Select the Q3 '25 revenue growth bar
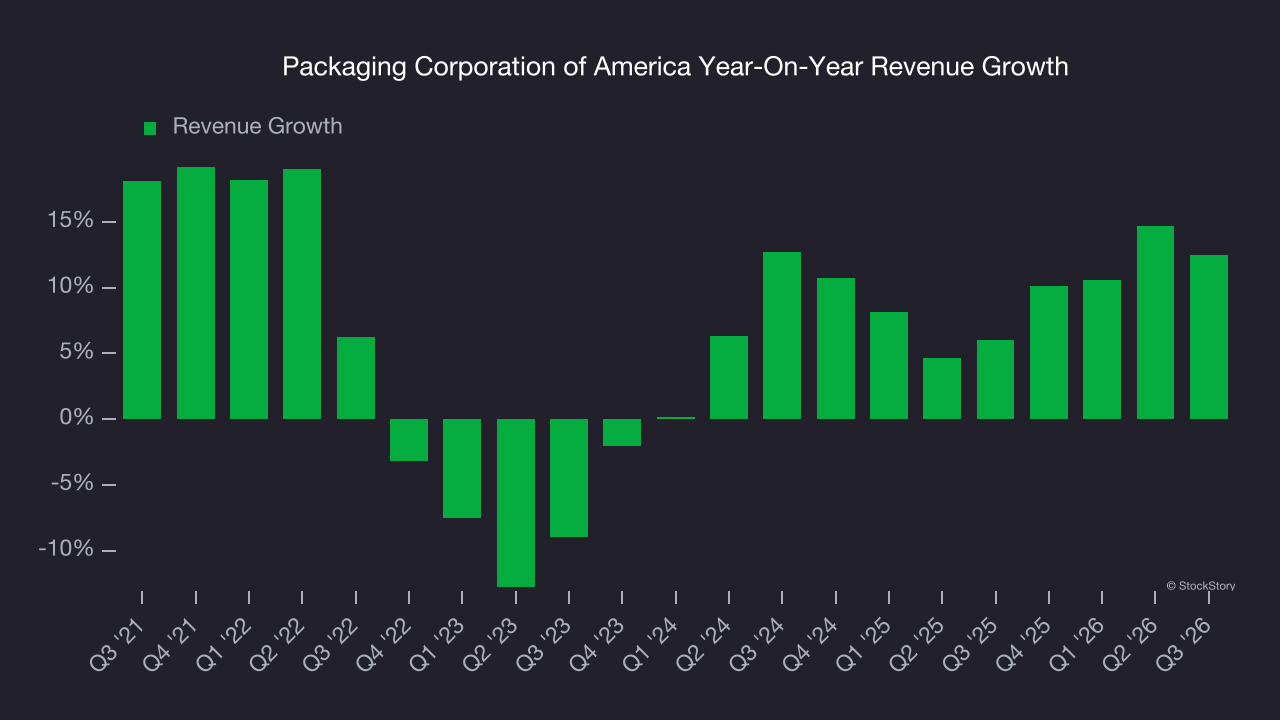The image size is (1280, 720). click(x=996, y=379)
